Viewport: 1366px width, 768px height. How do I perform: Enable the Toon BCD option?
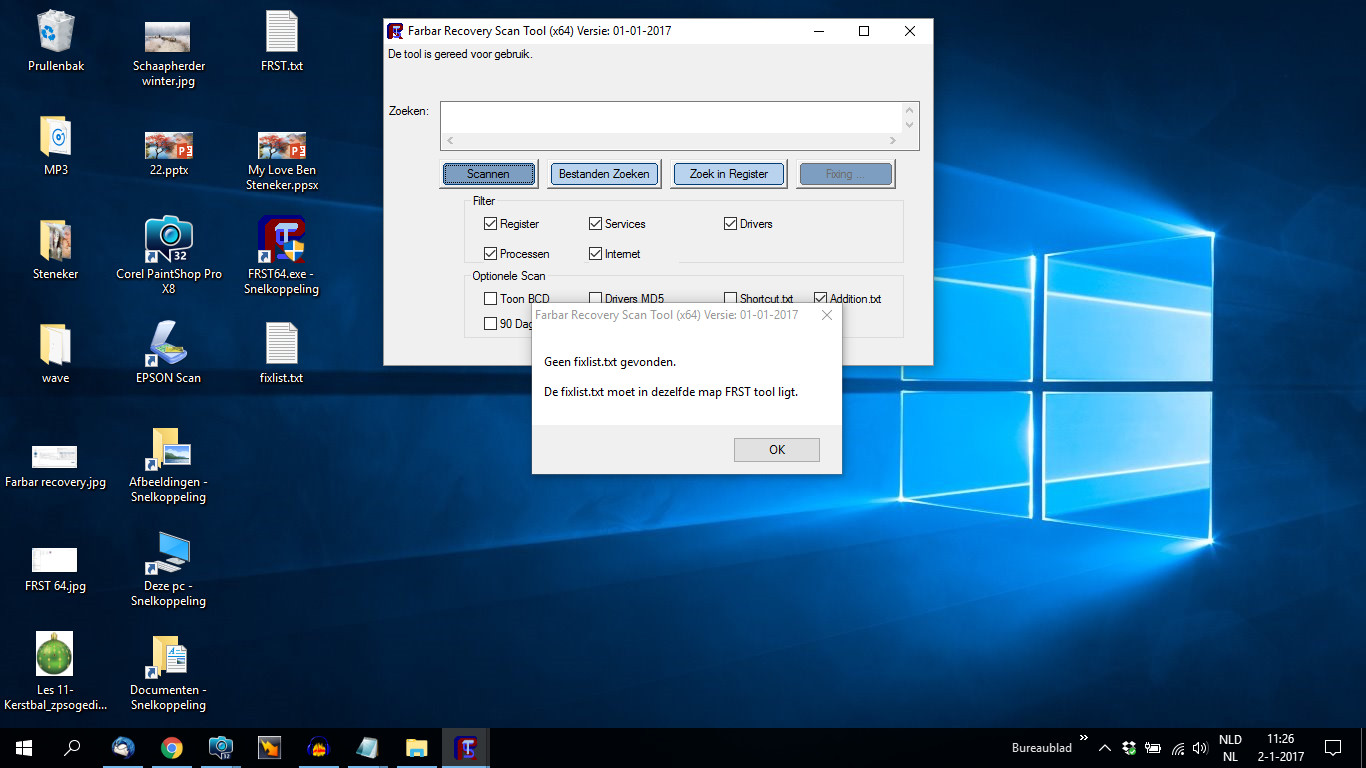tap(491, 298)
